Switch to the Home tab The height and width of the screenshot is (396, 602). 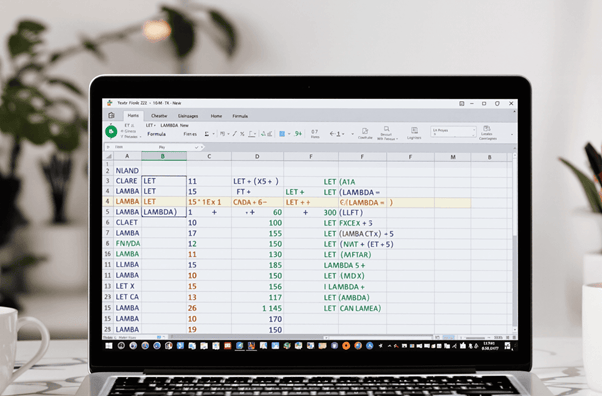pos(216,116)
